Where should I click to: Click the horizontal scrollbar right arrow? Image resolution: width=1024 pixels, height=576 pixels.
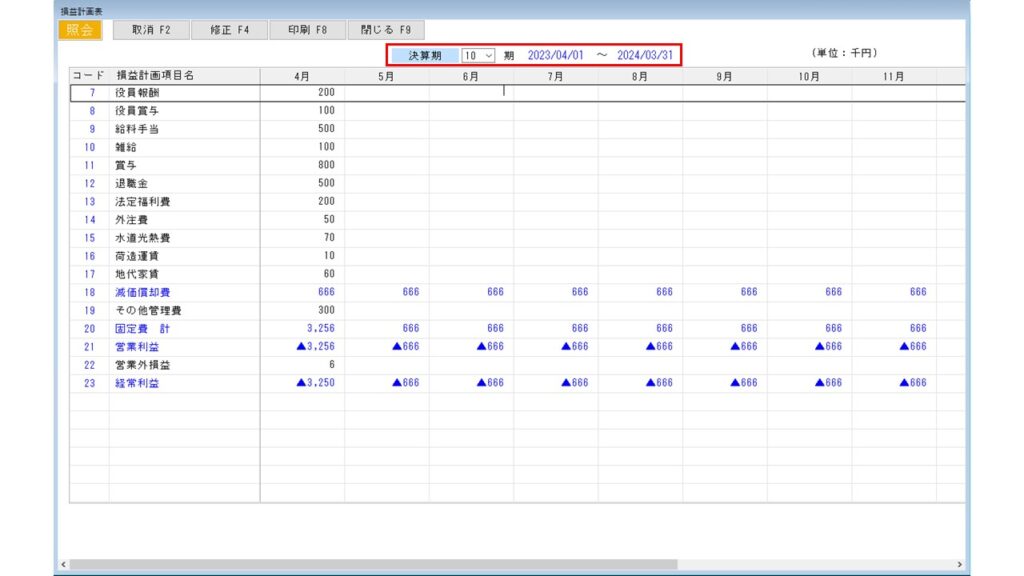959,564
